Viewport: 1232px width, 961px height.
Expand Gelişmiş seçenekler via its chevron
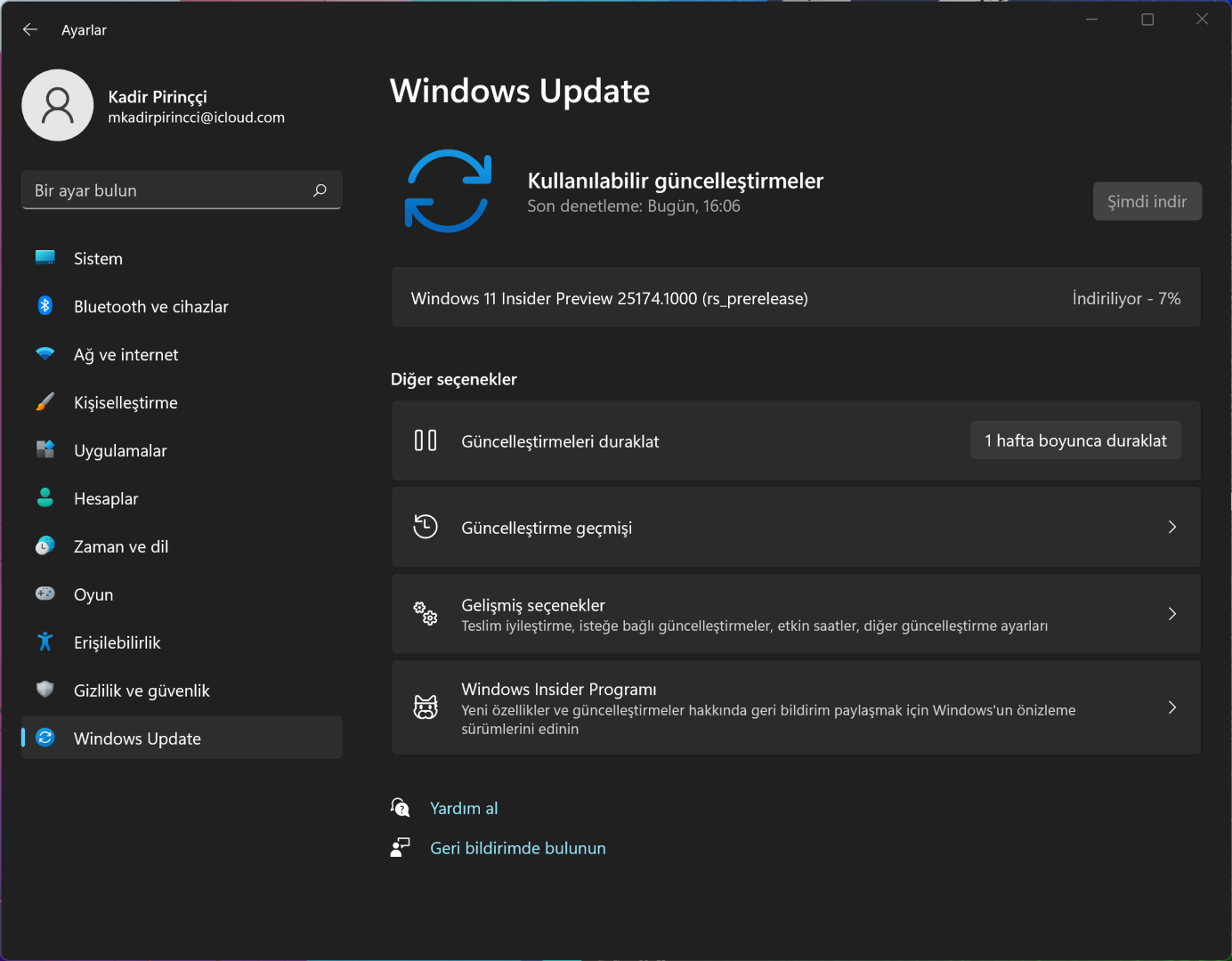click(x=1172, y=614)
